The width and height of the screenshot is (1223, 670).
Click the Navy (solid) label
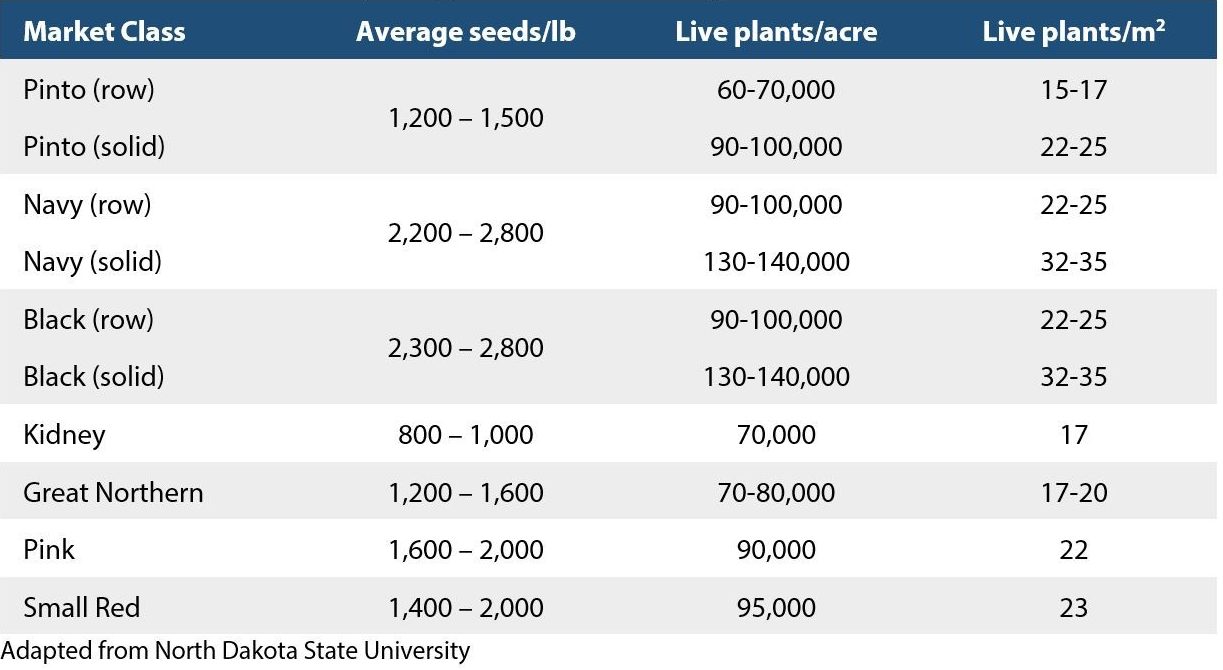tap(92, 262)
